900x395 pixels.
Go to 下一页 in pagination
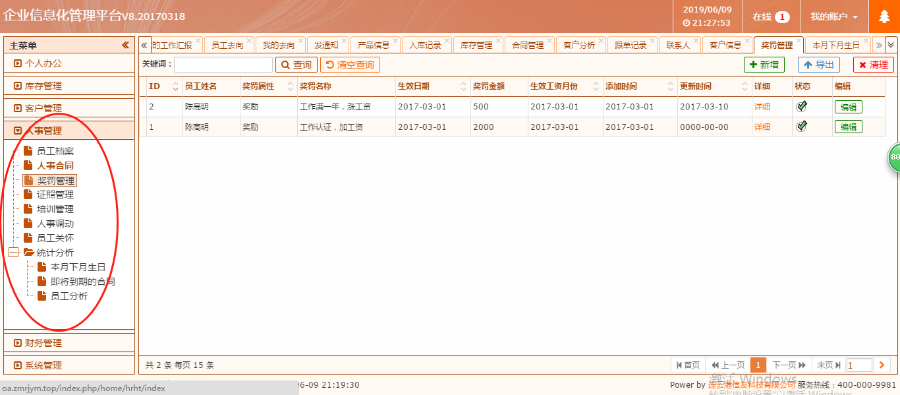789,365
